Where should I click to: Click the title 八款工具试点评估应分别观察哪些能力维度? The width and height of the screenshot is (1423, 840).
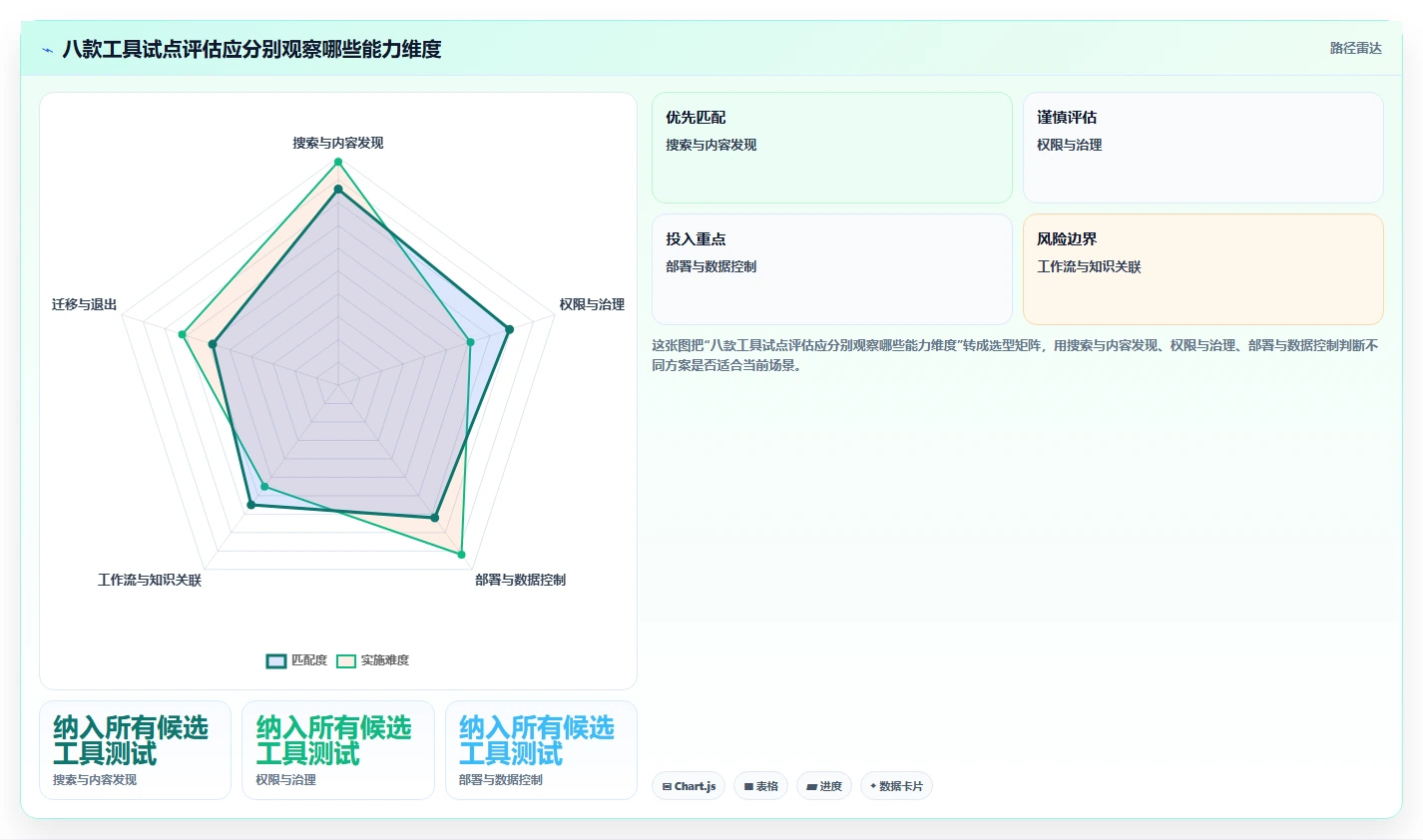pos(251,49)
